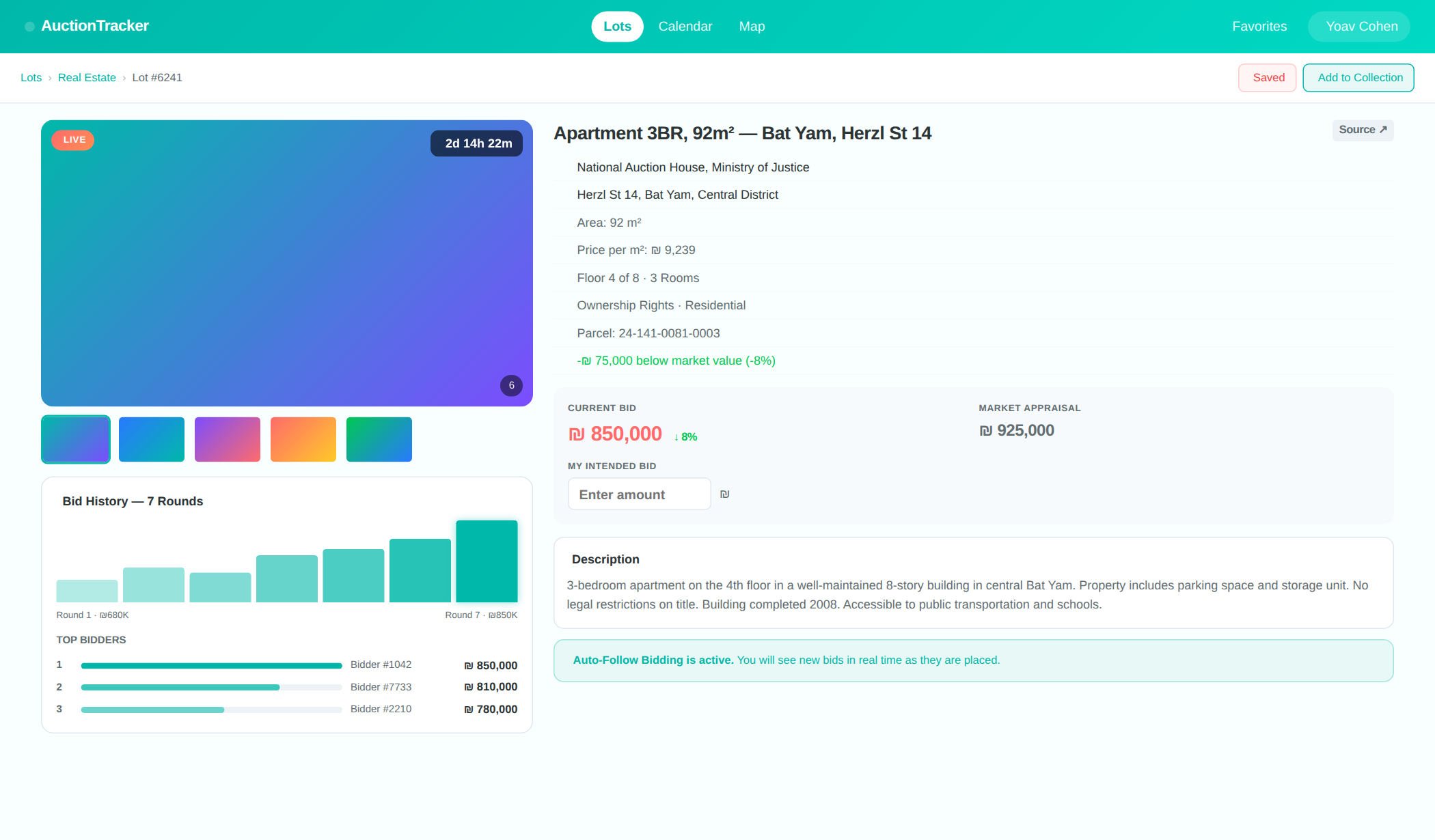Select the green-blue thumbnail
The height and width of the screenshot is (840, 1435).
[x=379, y=439]
